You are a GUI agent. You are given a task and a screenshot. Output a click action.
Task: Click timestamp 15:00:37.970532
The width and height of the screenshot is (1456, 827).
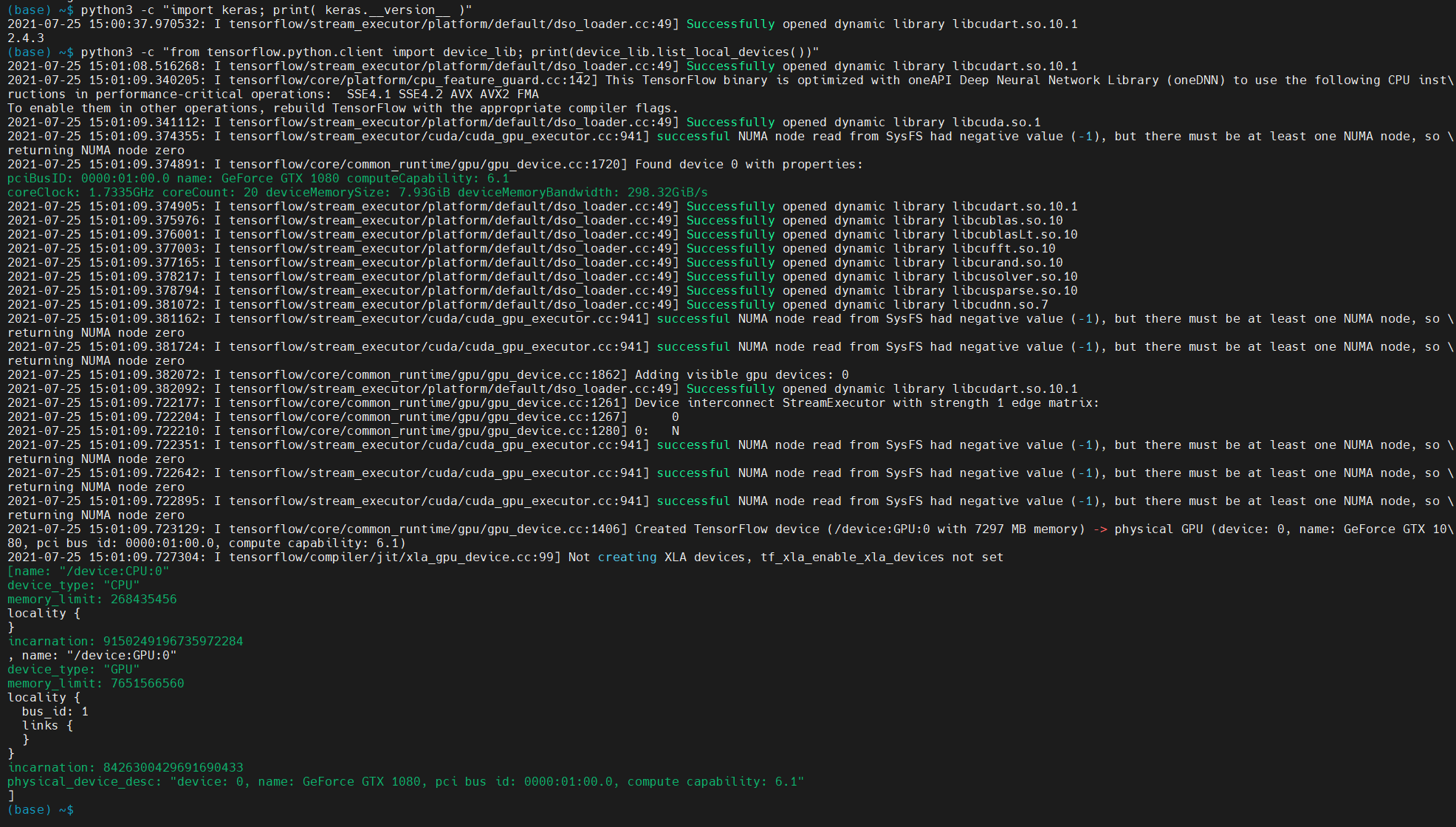pos(144,24)
